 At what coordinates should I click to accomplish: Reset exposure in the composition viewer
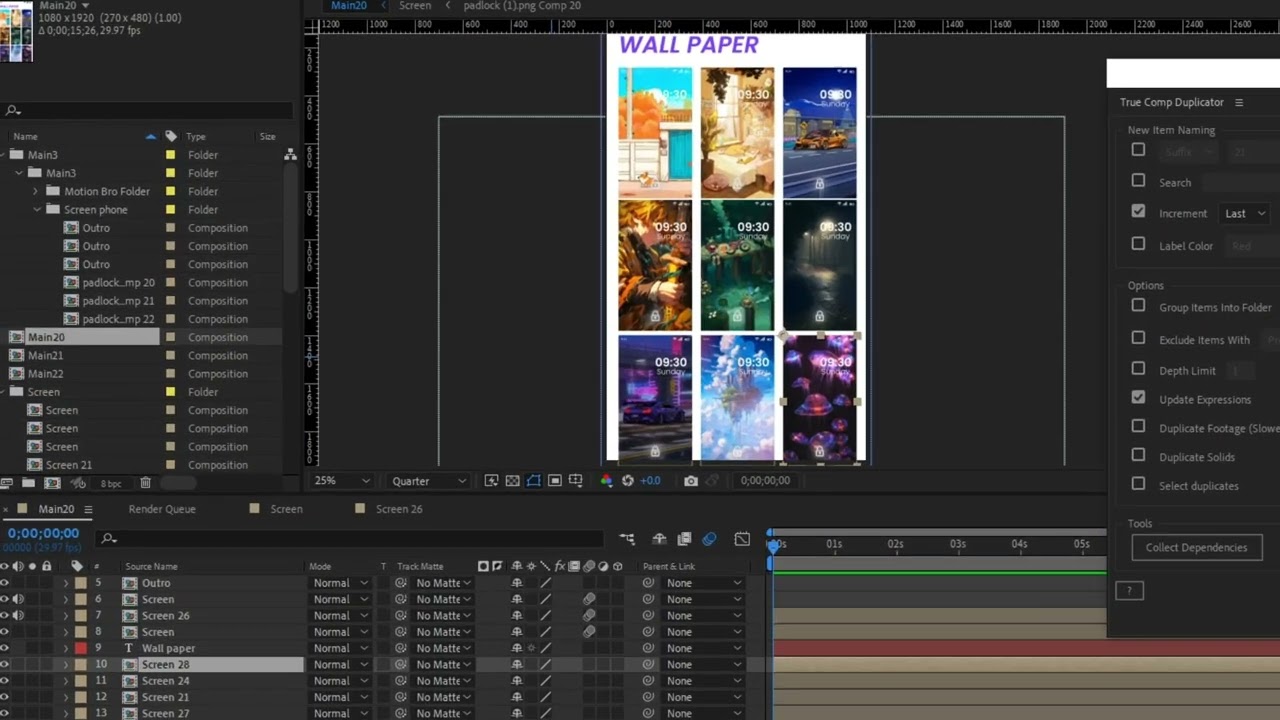[627, 481]
